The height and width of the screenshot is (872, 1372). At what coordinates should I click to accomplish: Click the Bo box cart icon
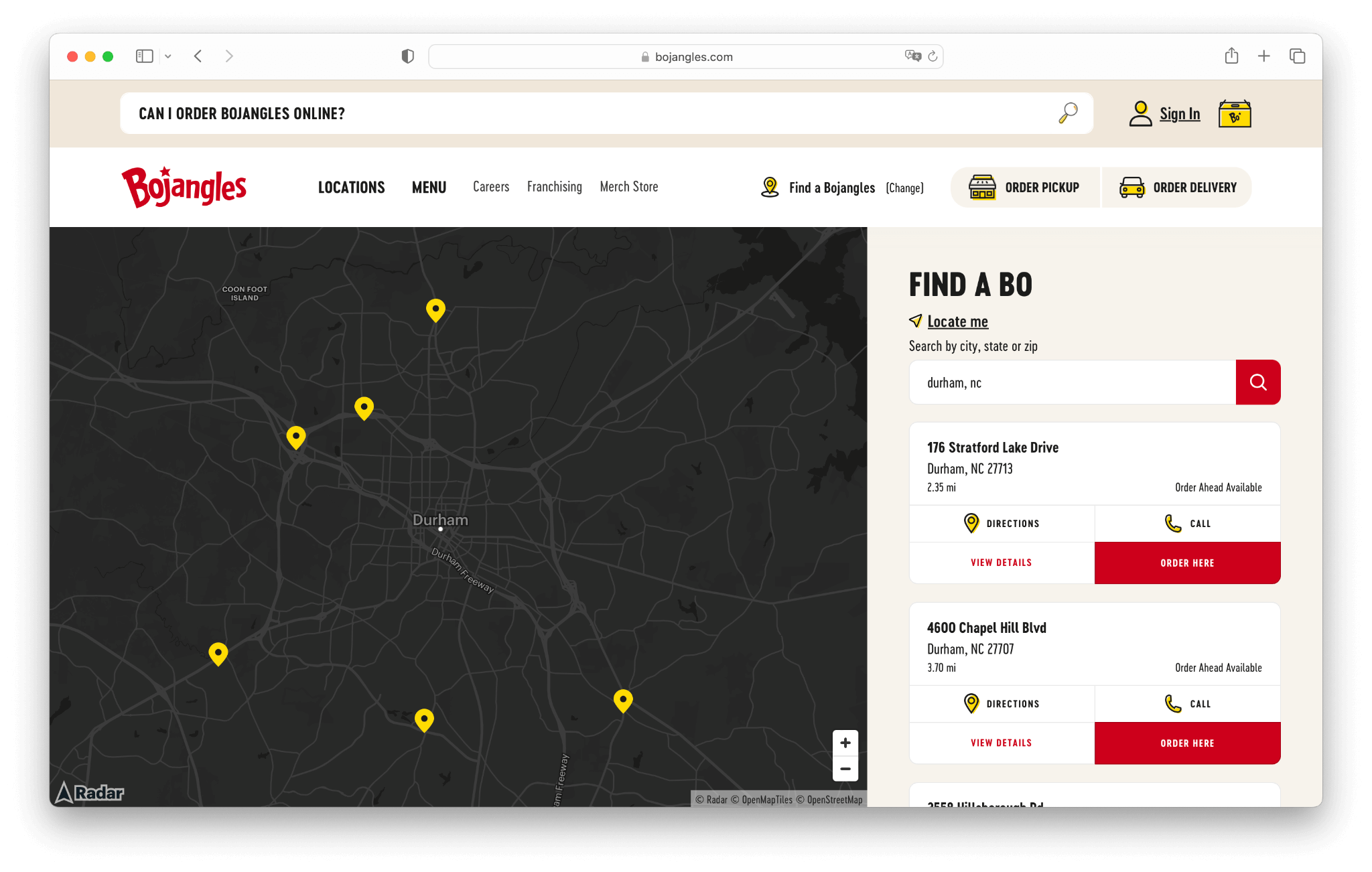(x=1234, y=114)
